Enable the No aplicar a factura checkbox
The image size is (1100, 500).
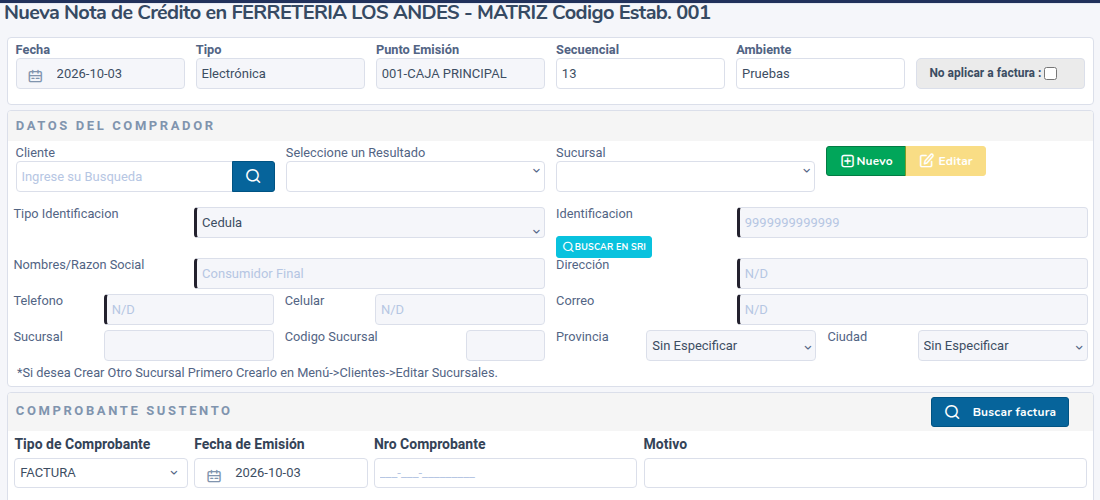coord(1050,73)
